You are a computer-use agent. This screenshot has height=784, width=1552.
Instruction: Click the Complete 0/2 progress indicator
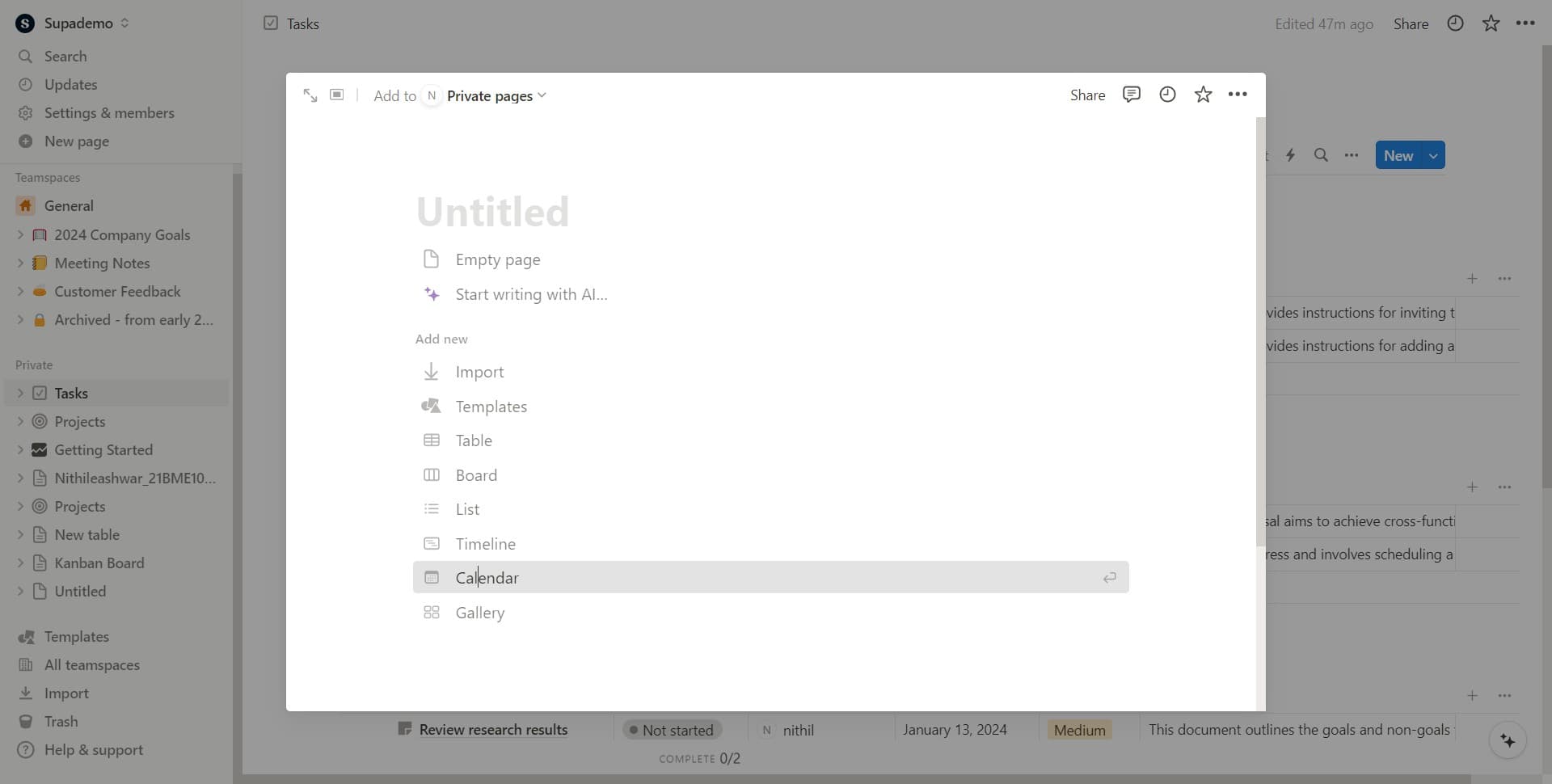click(x=700, y=758)
